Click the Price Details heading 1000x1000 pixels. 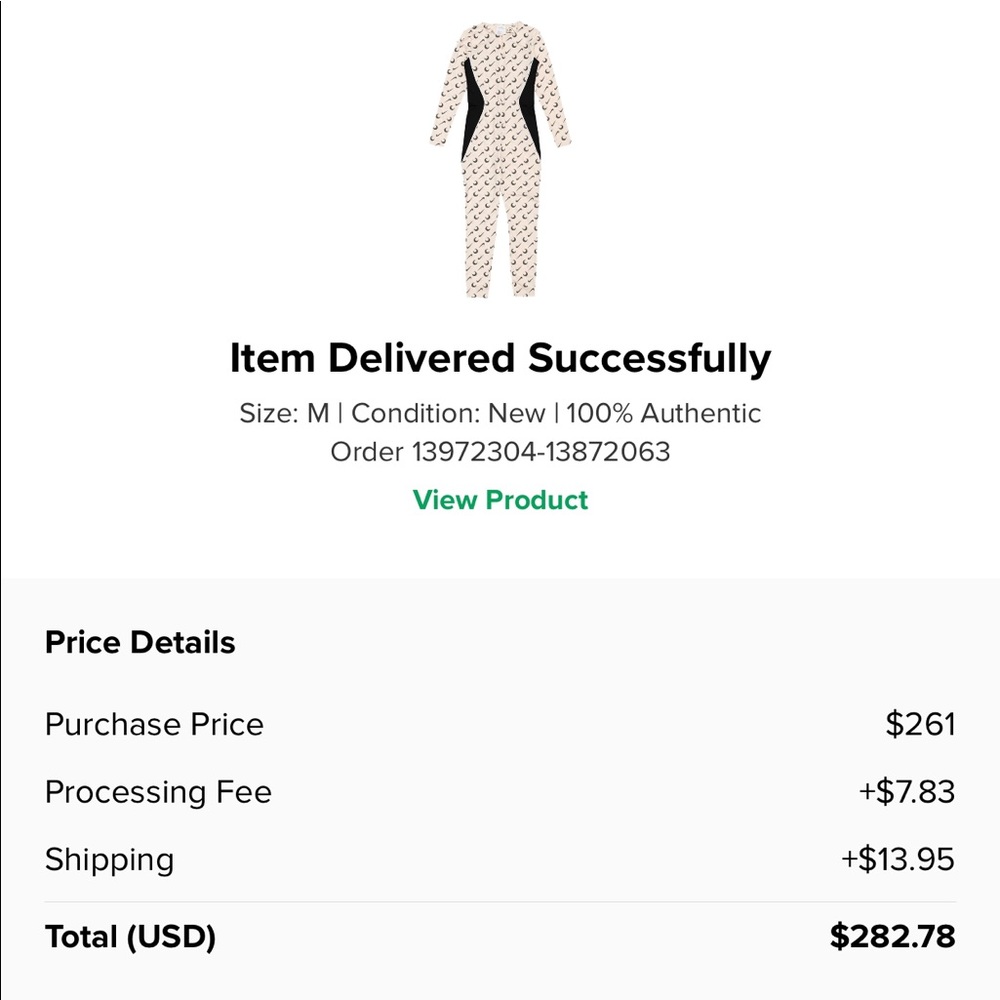coord(140,642)
